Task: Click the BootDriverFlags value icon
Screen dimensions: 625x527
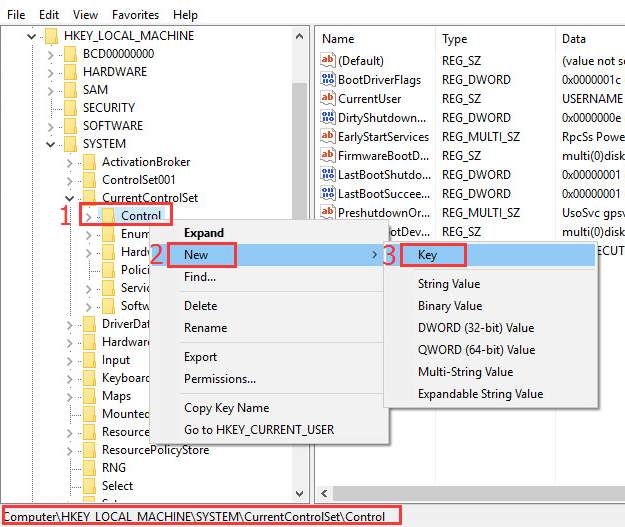Action: (327, 80)
